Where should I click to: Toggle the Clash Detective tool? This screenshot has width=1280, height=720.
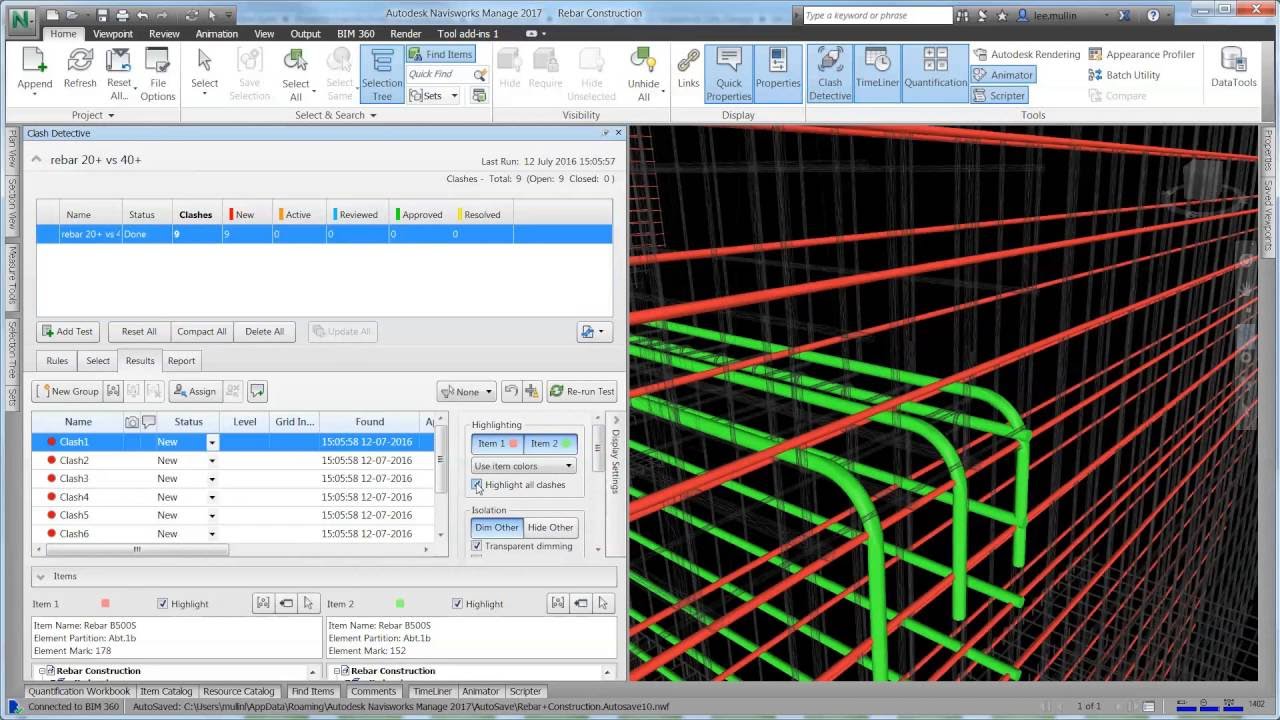[830, 74]
